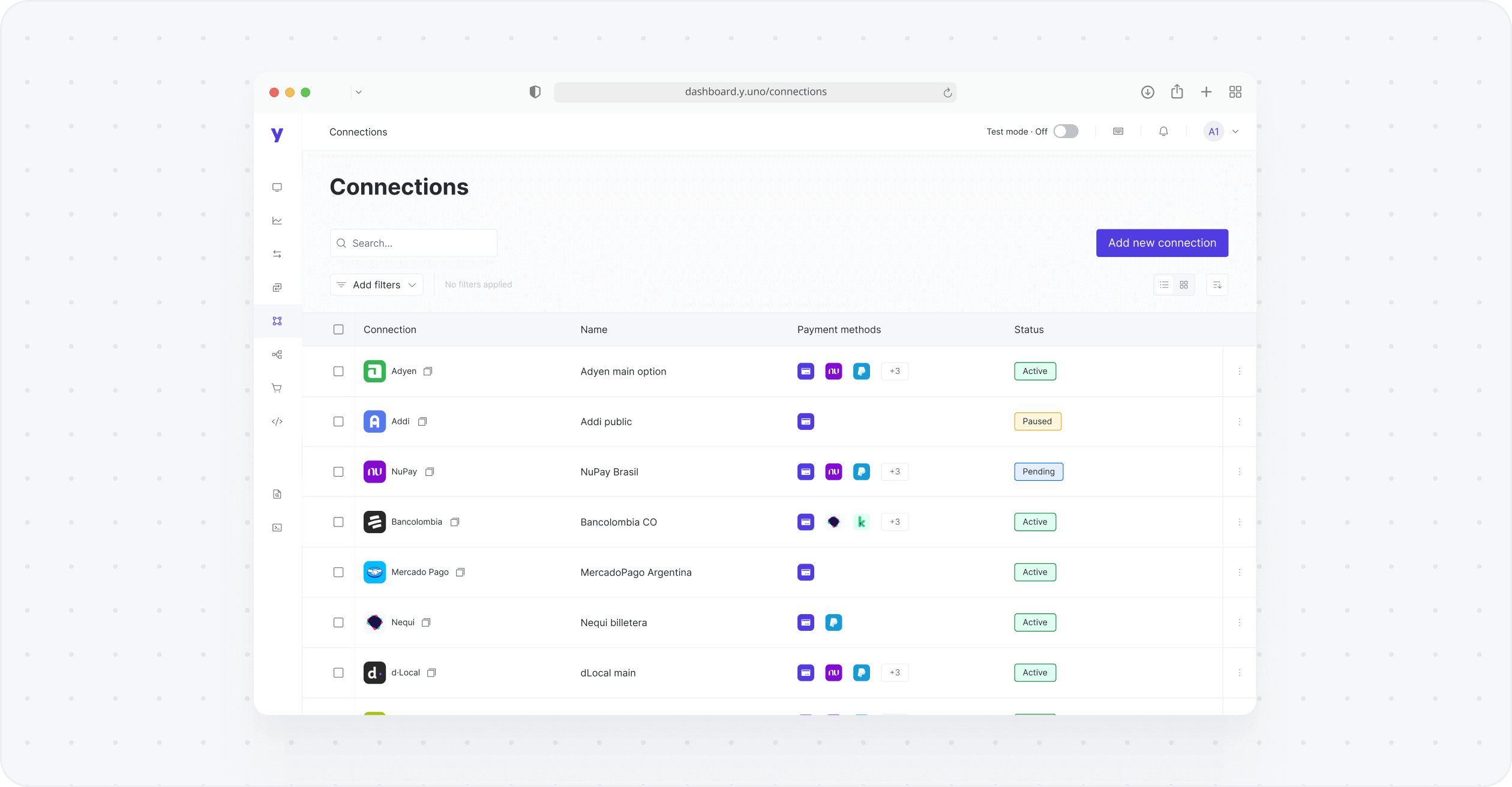Reload page via address bar icon
Viewport: 1512px width, 787px height.
pyautogui.click(x=947, y=92)
